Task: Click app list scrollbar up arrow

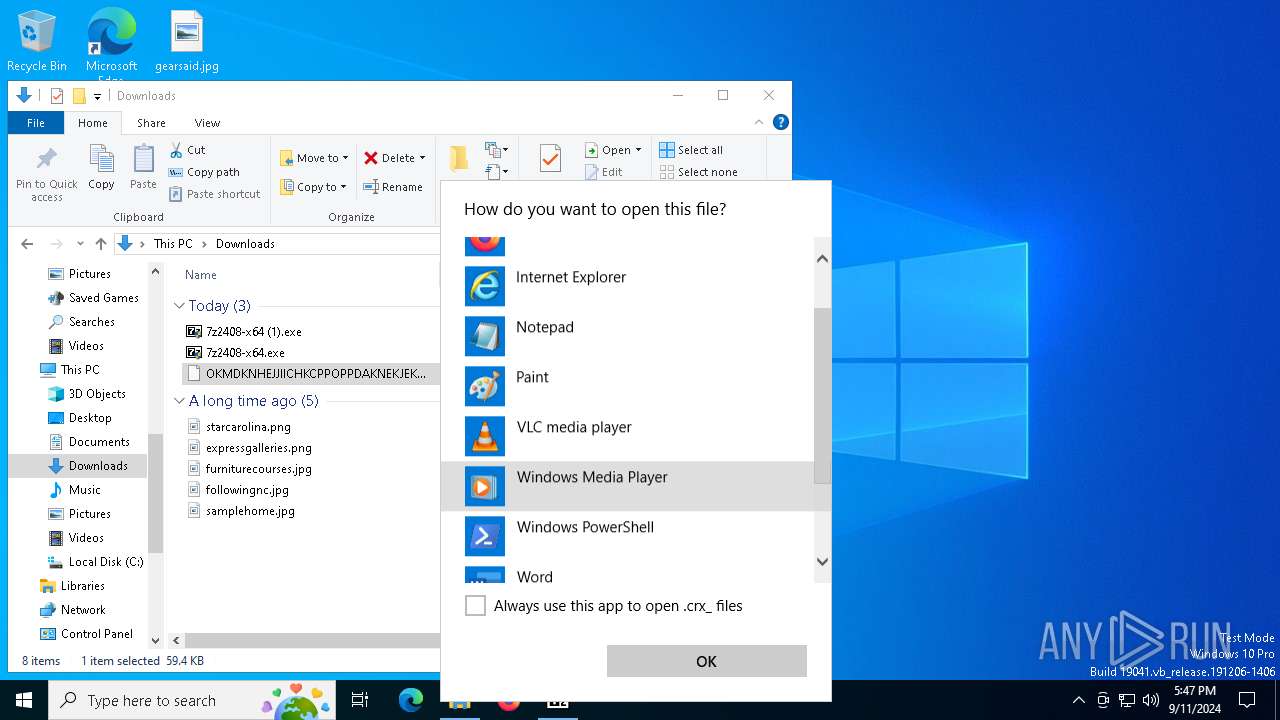Action: pos(822,259)
